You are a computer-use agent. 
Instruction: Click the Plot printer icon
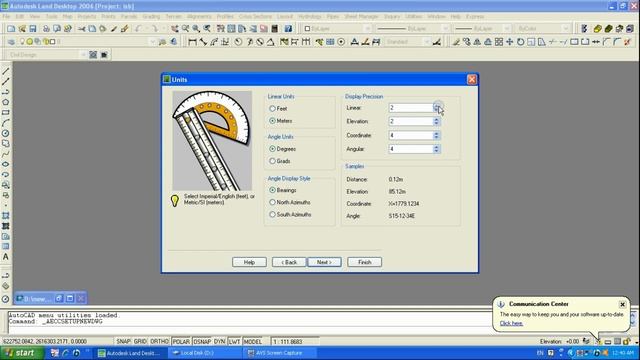click(46, 29)
